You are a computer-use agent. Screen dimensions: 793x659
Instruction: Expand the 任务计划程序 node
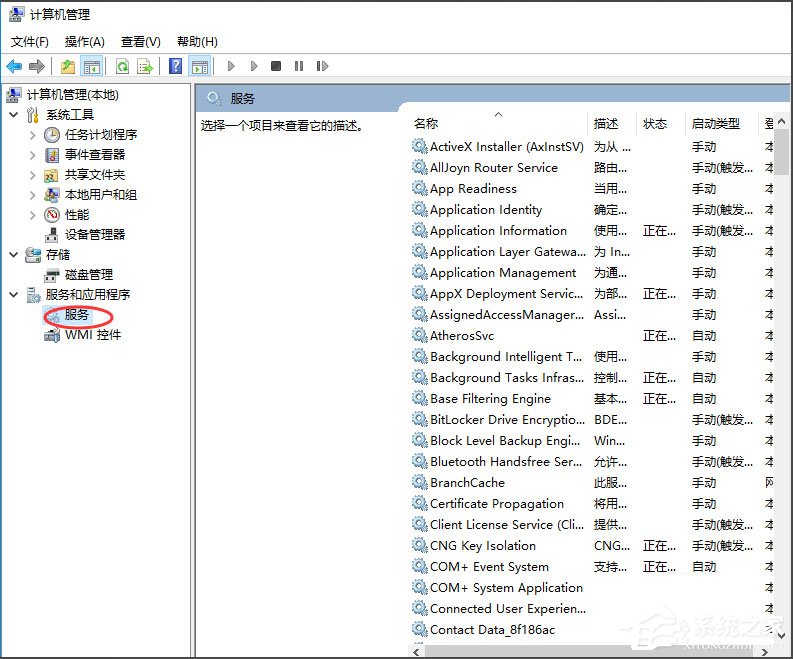(x=32, y=135)
